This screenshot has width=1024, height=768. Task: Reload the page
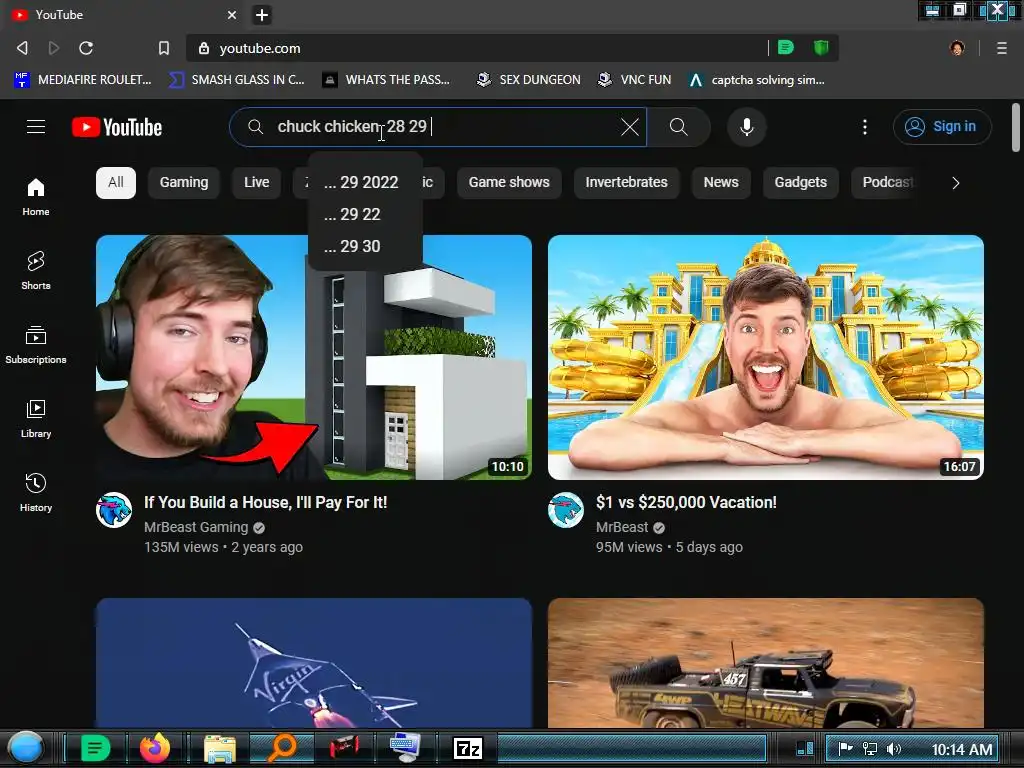point(86,48)
